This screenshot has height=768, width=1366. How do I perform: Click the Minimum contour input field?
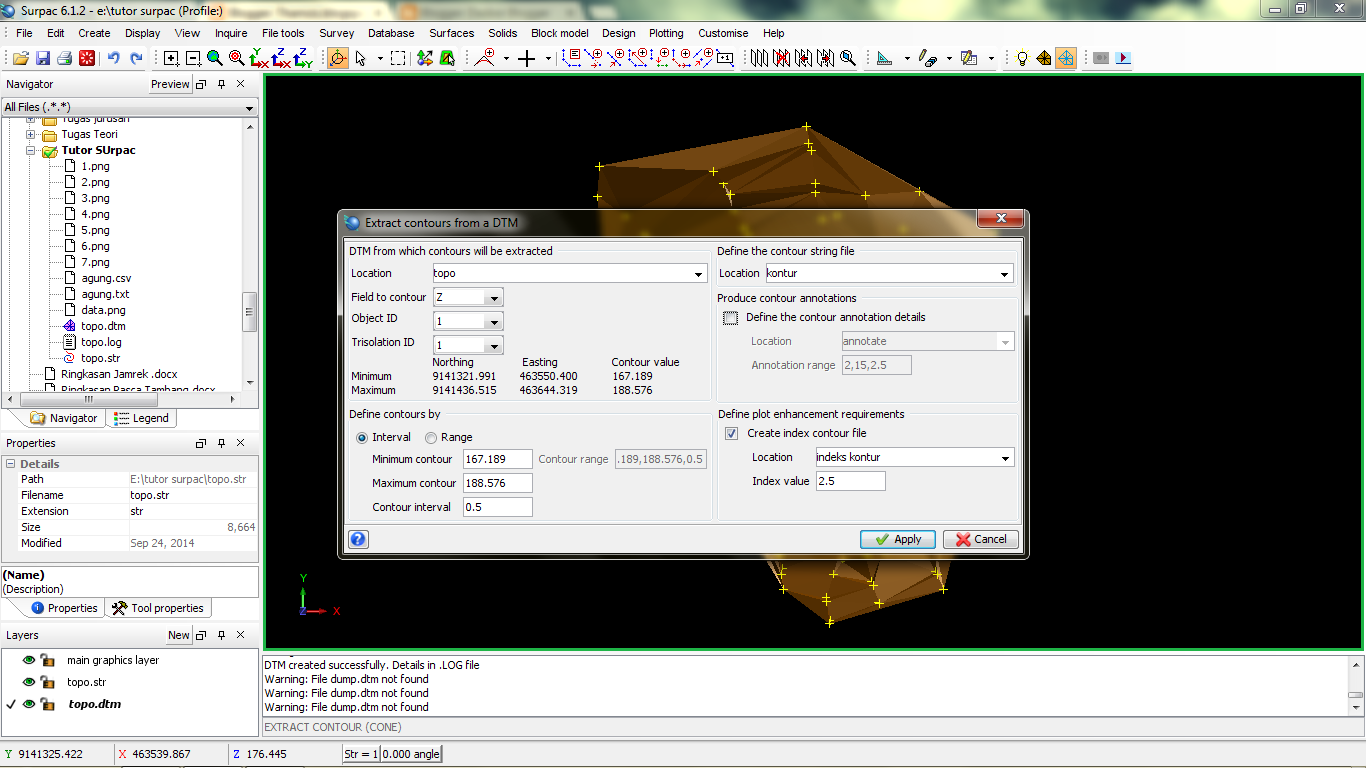[x=498, y=460]
